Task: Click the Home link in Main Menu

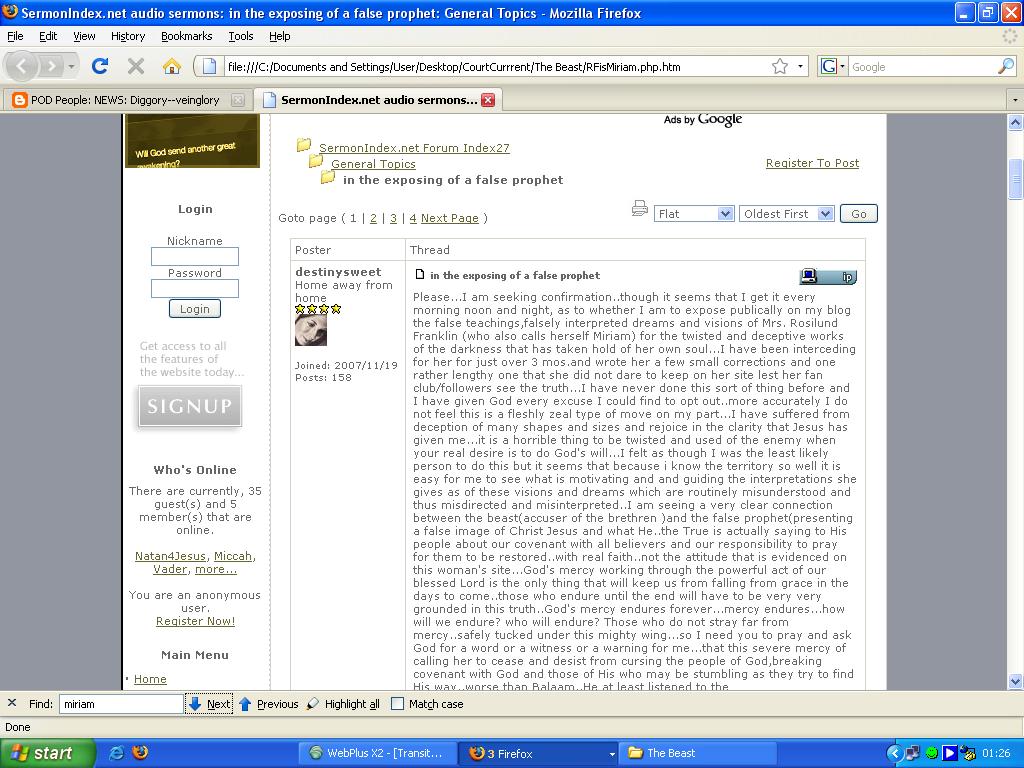Action: click(150, 679)
